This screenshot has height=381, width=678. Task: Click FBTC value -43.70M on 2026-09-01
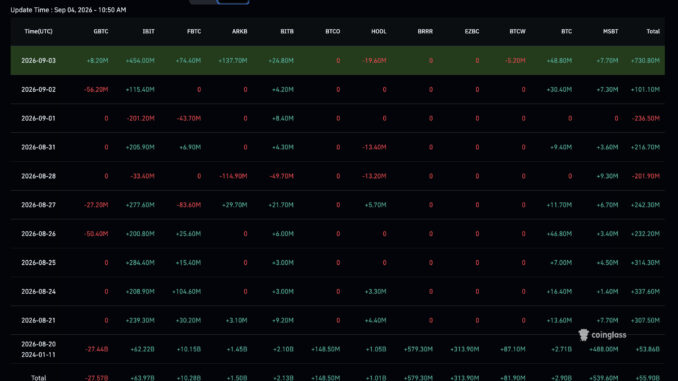point(189,118)
